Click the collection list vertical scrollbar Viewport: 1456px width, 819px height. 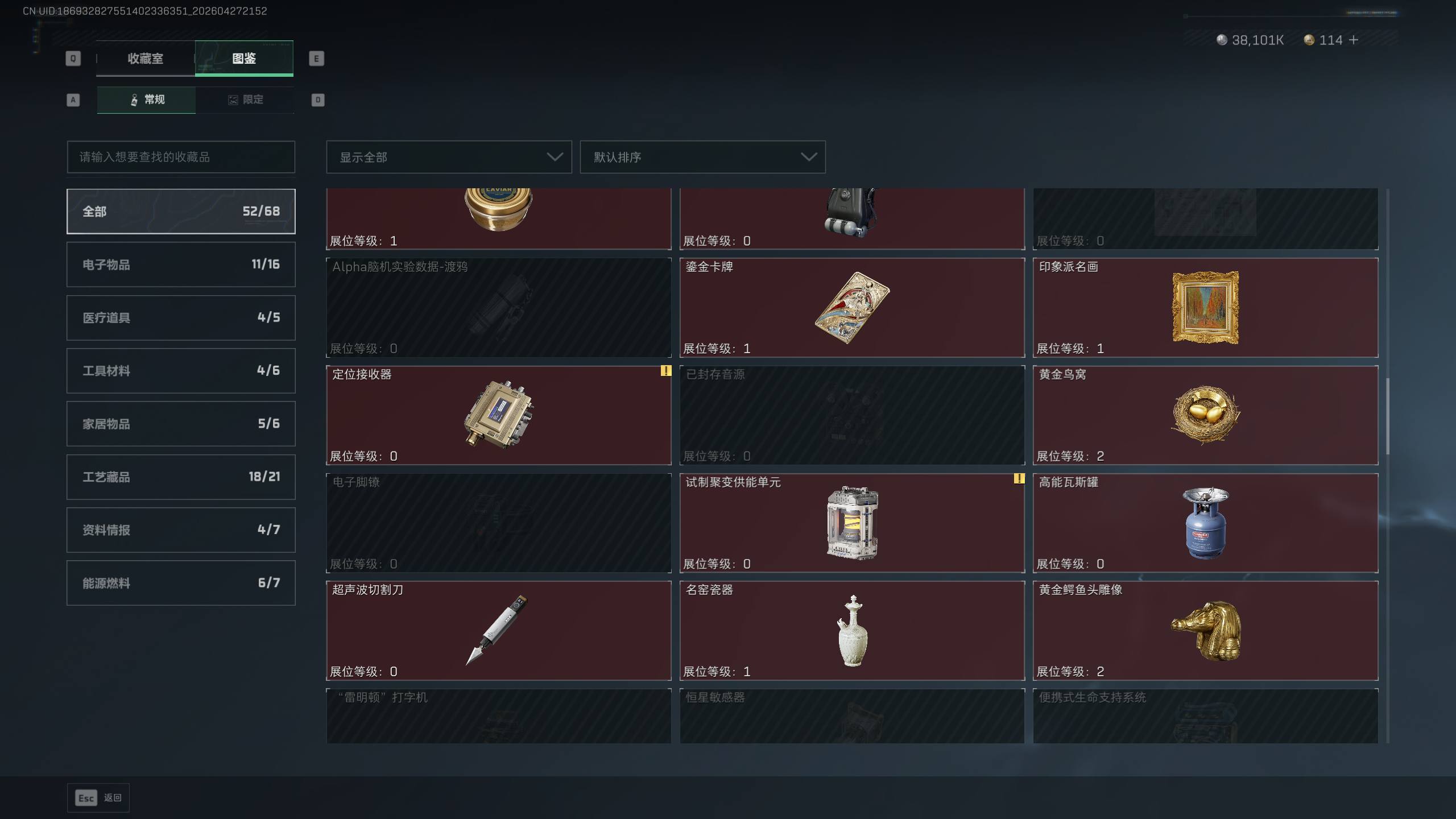pyautogui.click(x=1388, y=416)
